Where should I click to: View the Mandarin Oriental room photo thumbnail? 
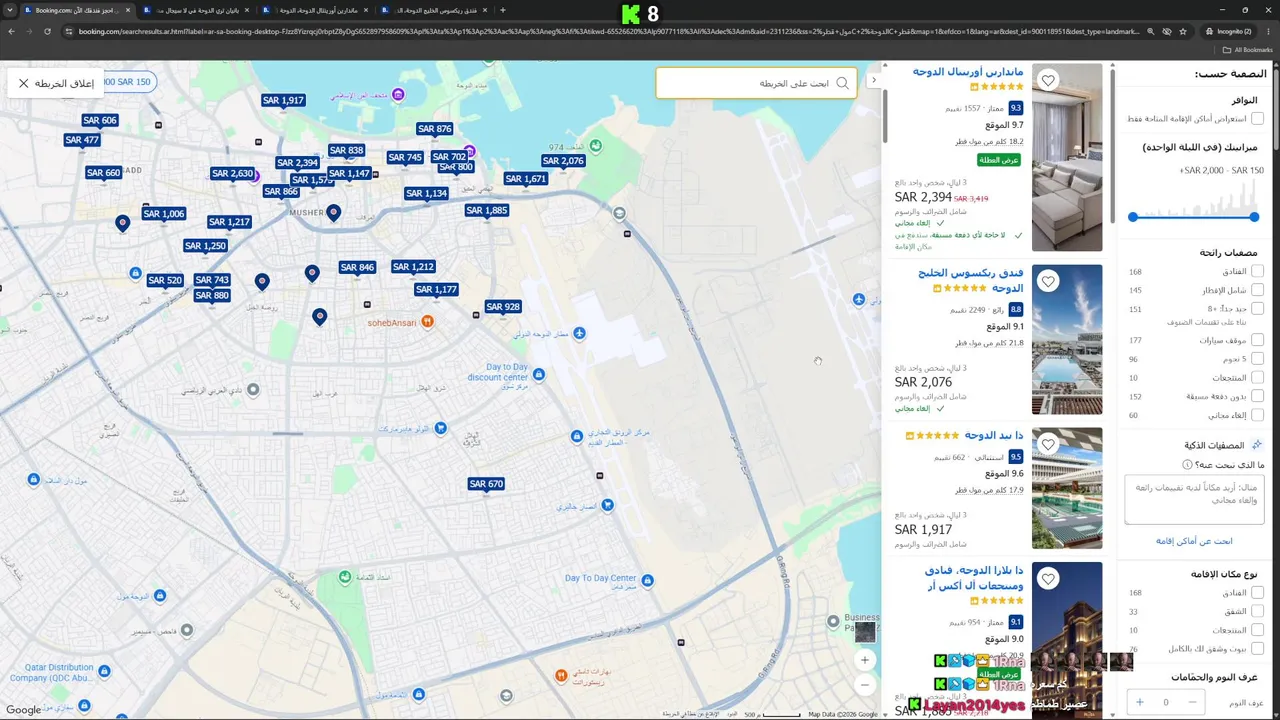pyautogui.click(x=1067, y=158)
